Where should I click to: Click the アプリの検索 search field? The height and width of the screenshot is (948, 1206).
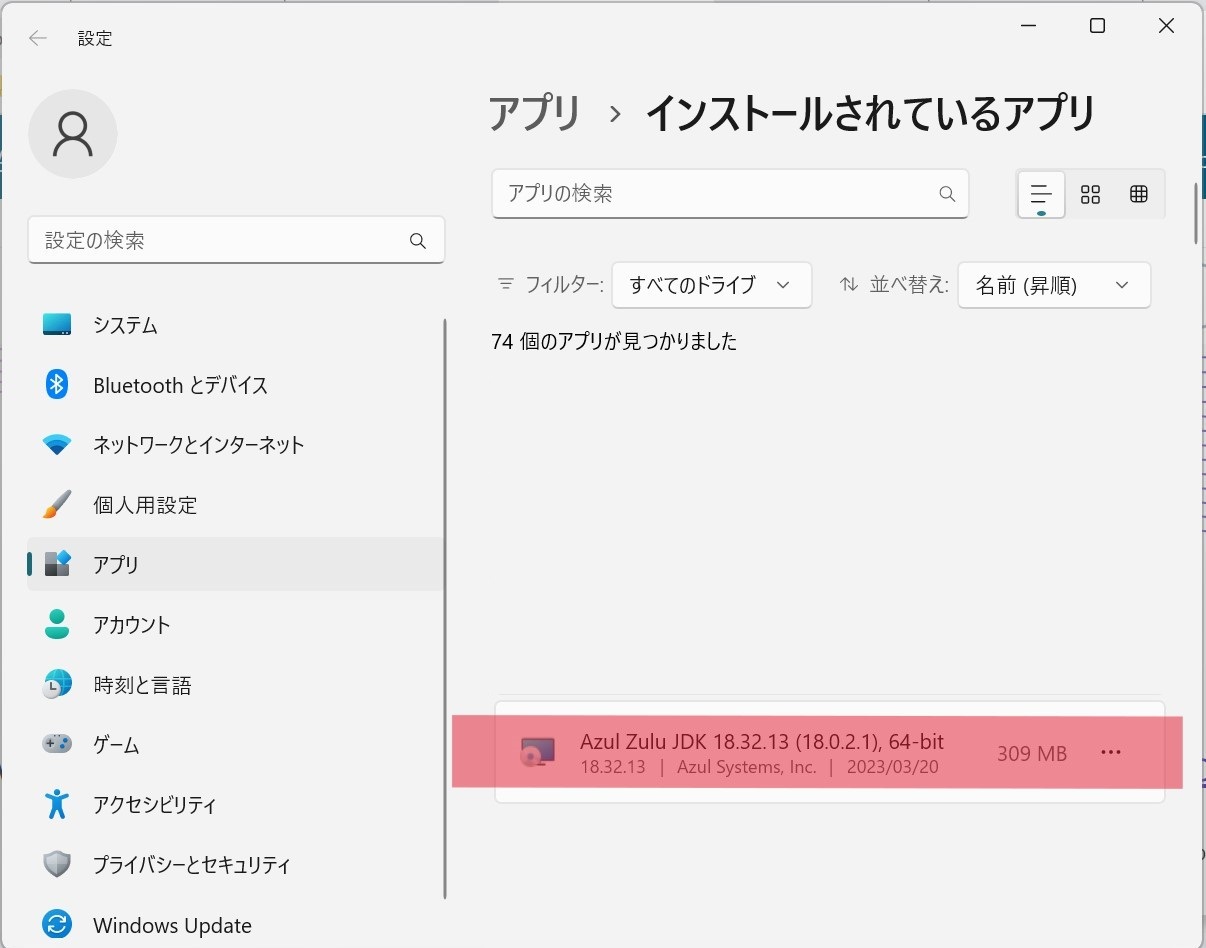tap(715, 194)
